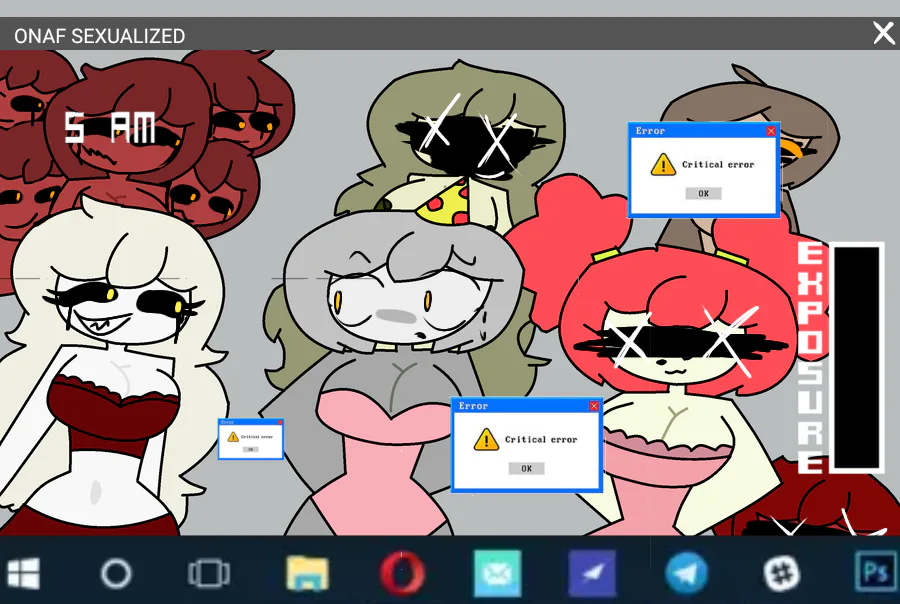The height and width of the screenshot is (604, 900).
Task: Click the vertical EXPOSURE label
Action: coord(810,357)
